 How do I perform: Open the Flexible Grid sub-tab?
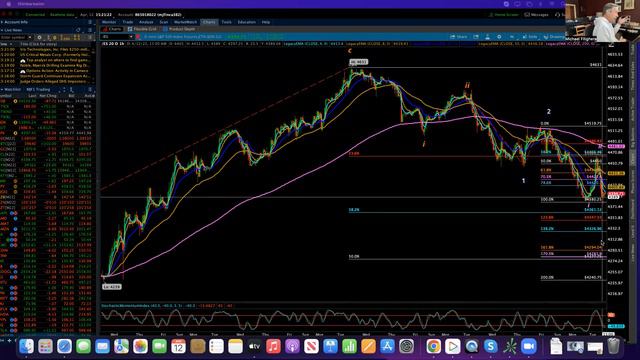[x=142, y=29]
